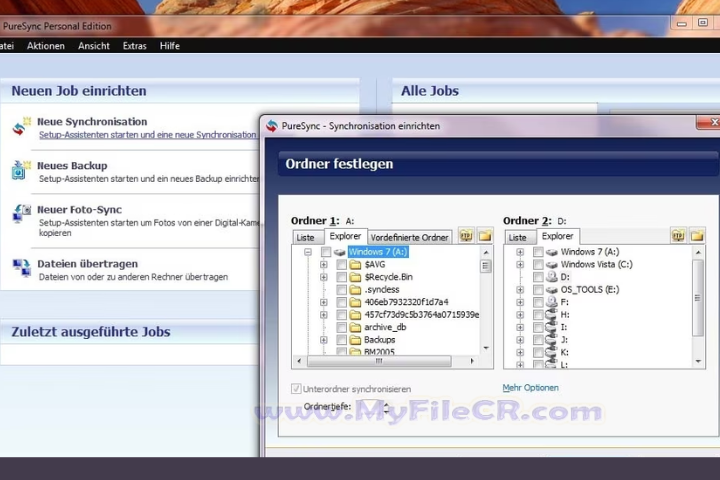This screenshot has height=480, width=720.
Task: Click the archive_db folder icon
Action: [355, 328]
